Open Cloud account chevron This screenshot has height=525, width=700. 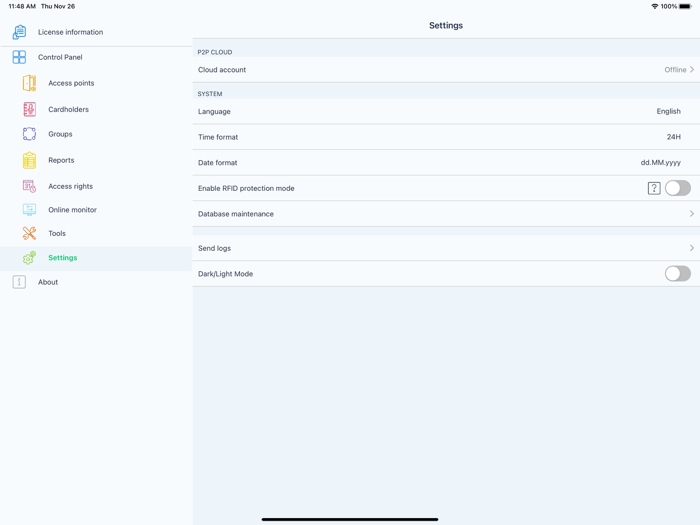(692, 70)
